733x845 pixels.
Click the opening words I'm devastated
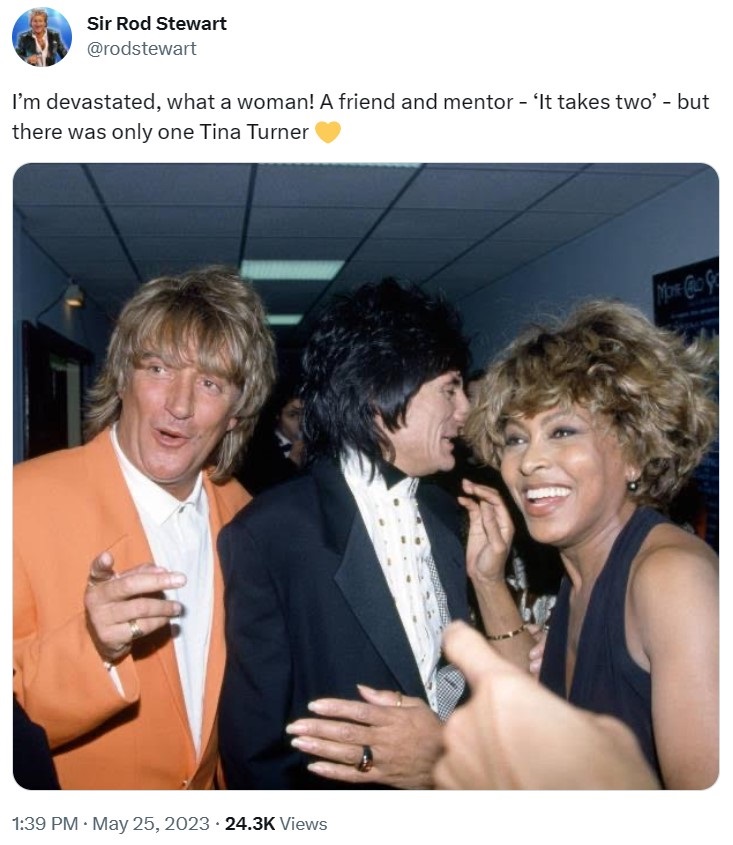(86, 102)
